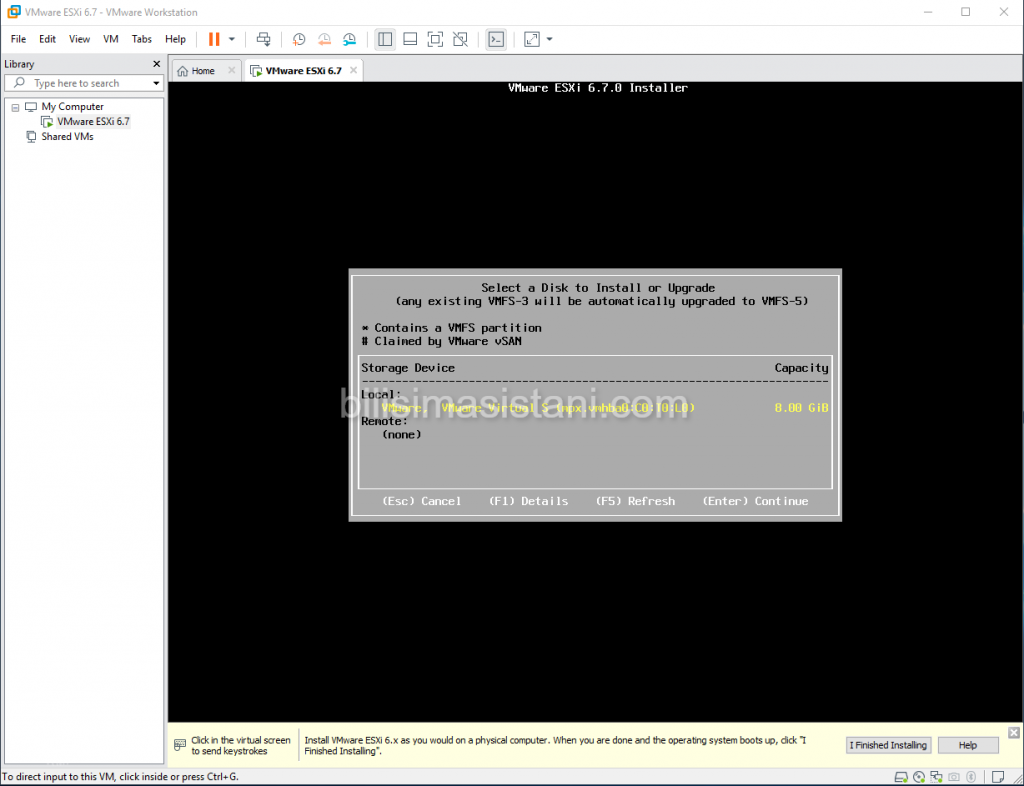Image resolution: width=1024 pixels, height=786 pixels.
Task: Click the keyboard icon in the hint bar
Action: pyautogui.click(x=180, y=745)
